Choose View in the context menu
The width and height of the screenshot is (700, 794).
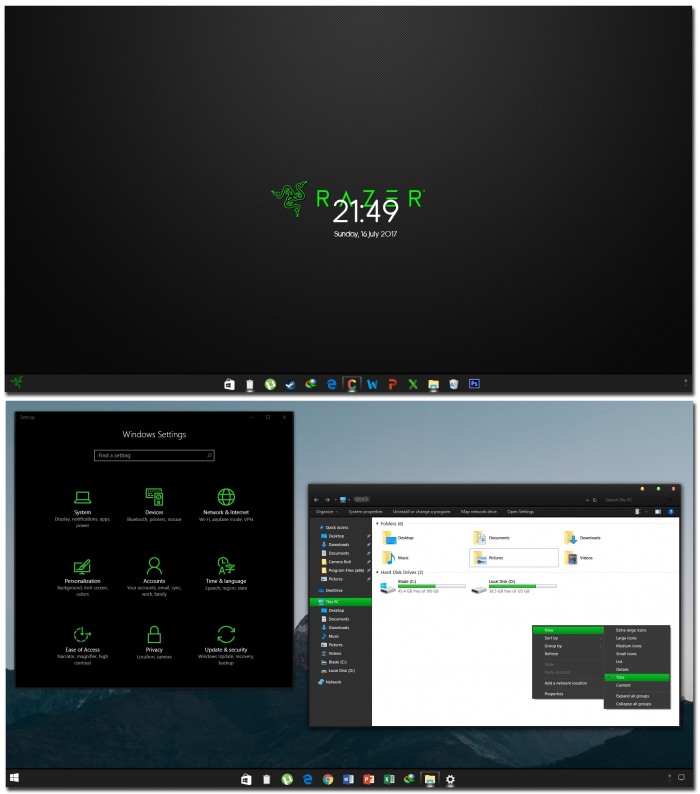pyautogui.click(x=568, y=630)
